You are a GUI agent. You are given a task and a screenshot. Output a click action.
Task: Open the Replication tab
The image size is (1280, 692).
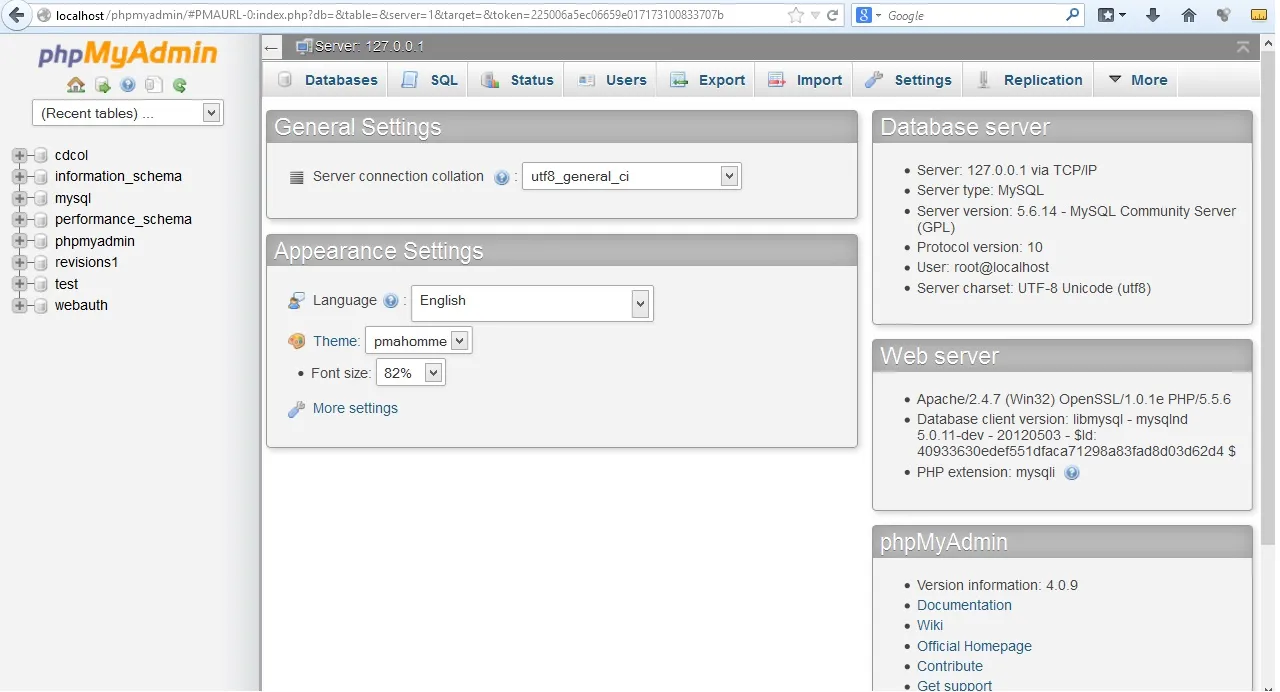coord(1029,80)
